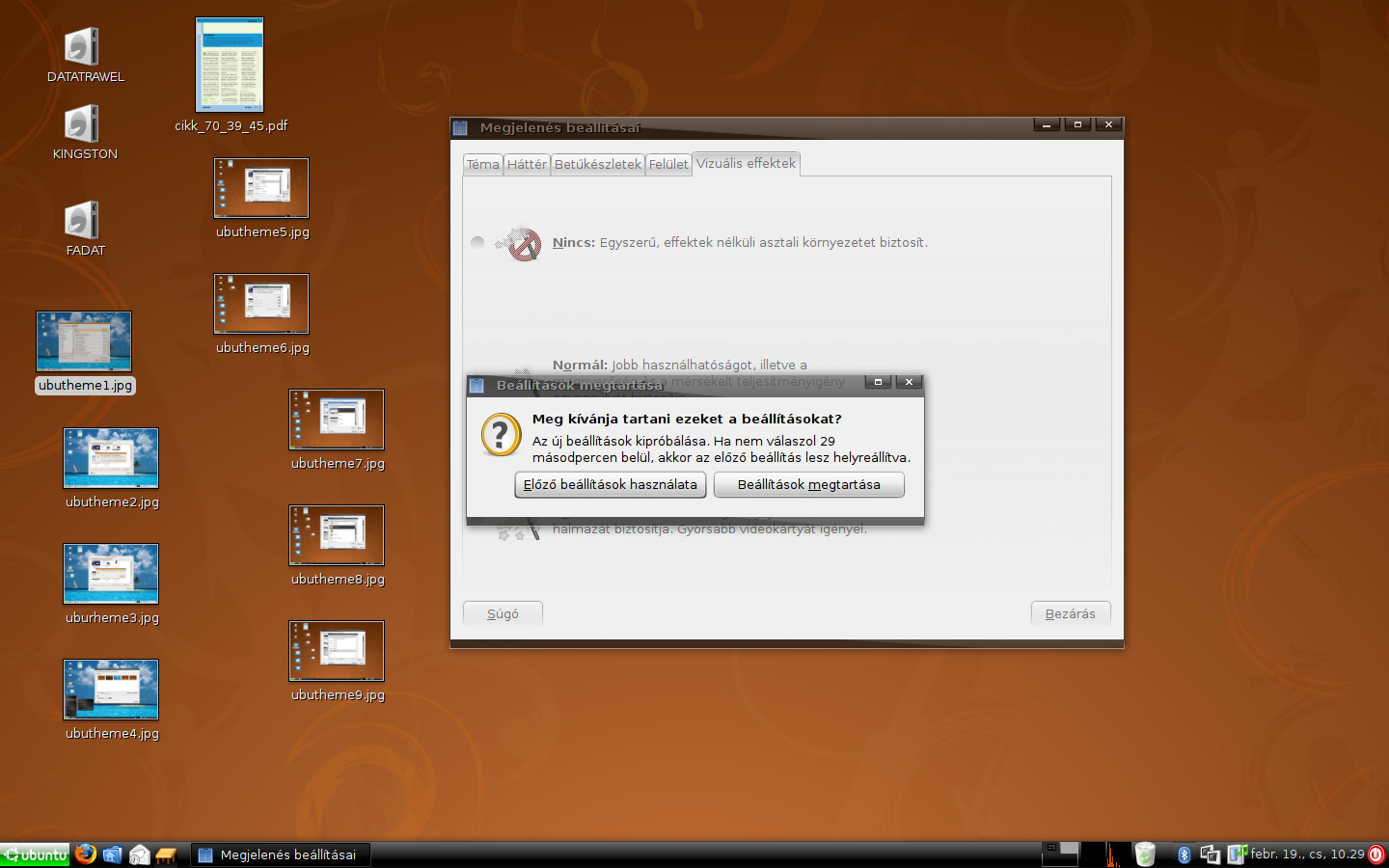
Task: Click the Bezárás button
Action: tap(1071, 613)
